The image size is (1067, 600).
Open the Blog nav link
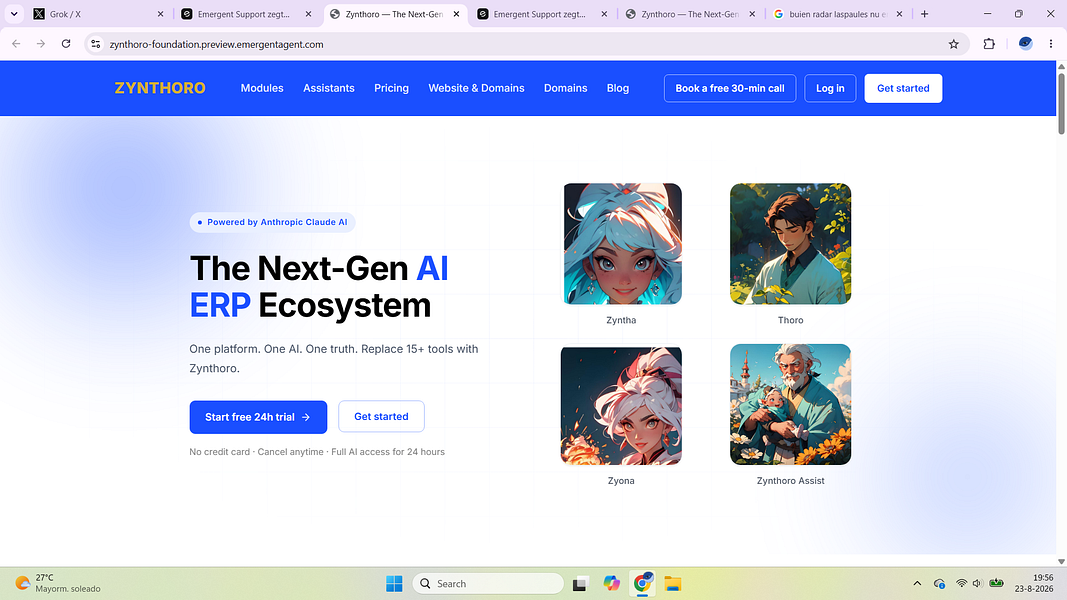(x=618, y=88)
